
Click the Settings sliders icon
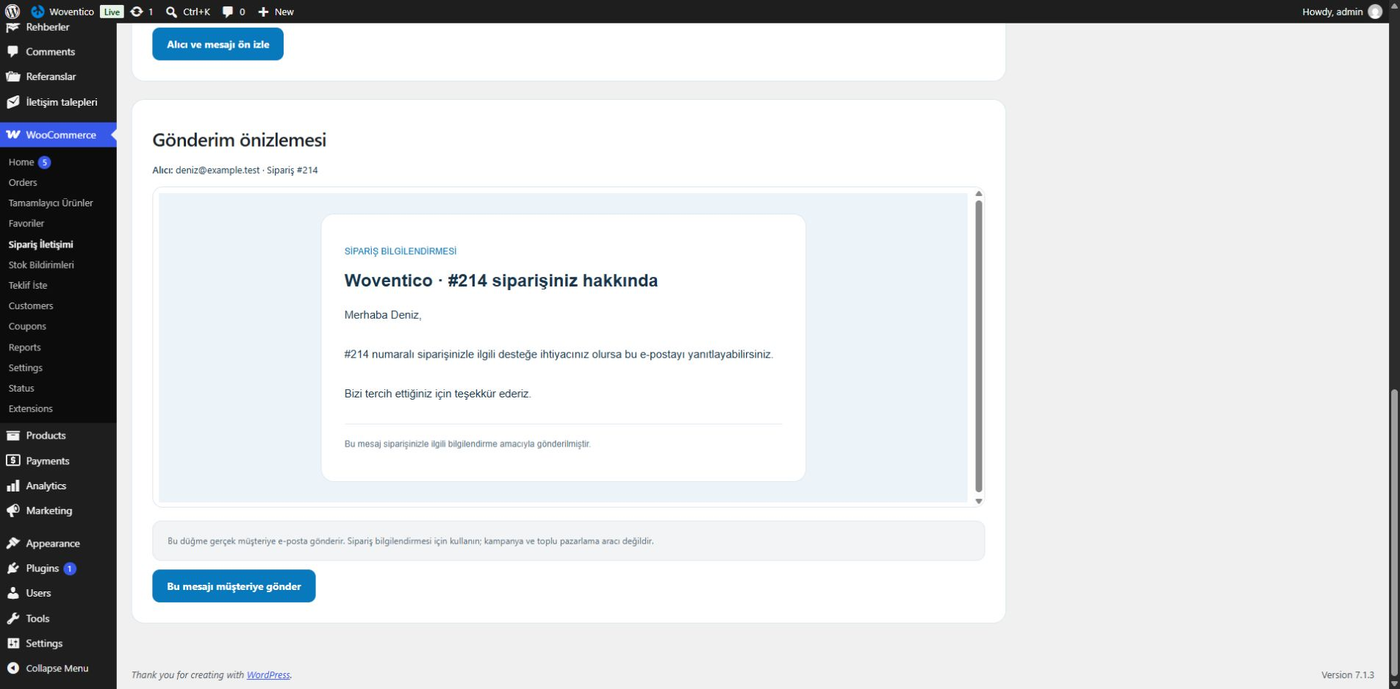[x=13, y=644]
